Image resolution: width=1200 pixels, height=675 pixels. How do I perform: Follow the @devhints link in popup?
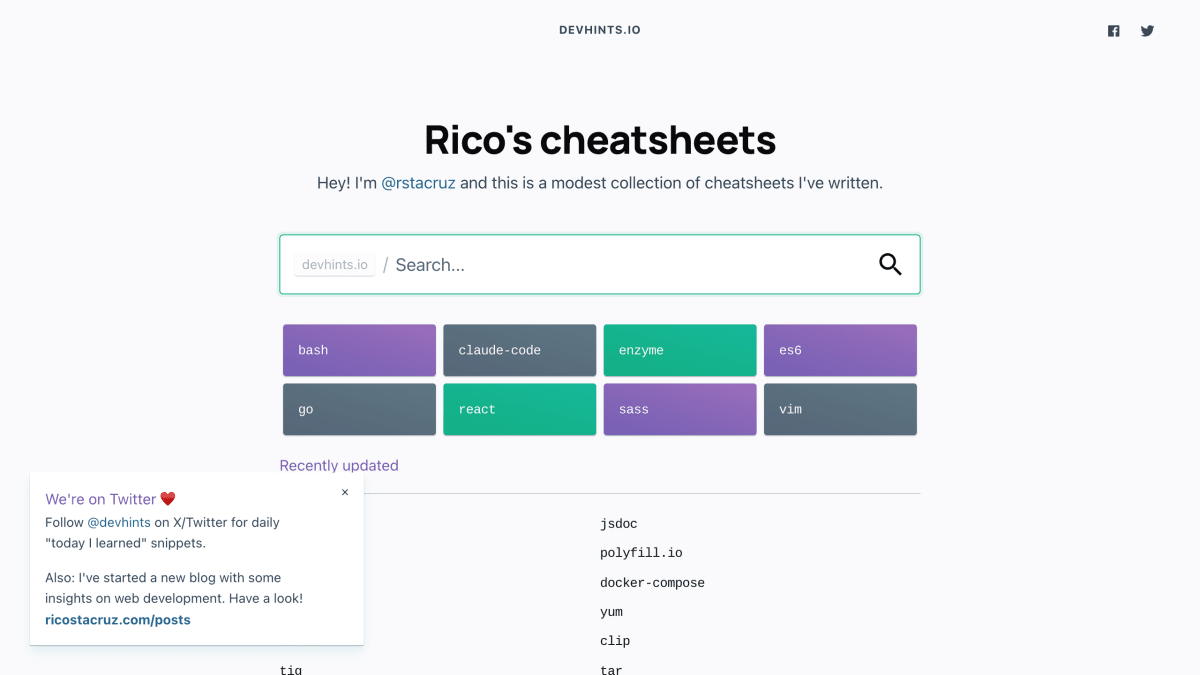click(119, 522)
